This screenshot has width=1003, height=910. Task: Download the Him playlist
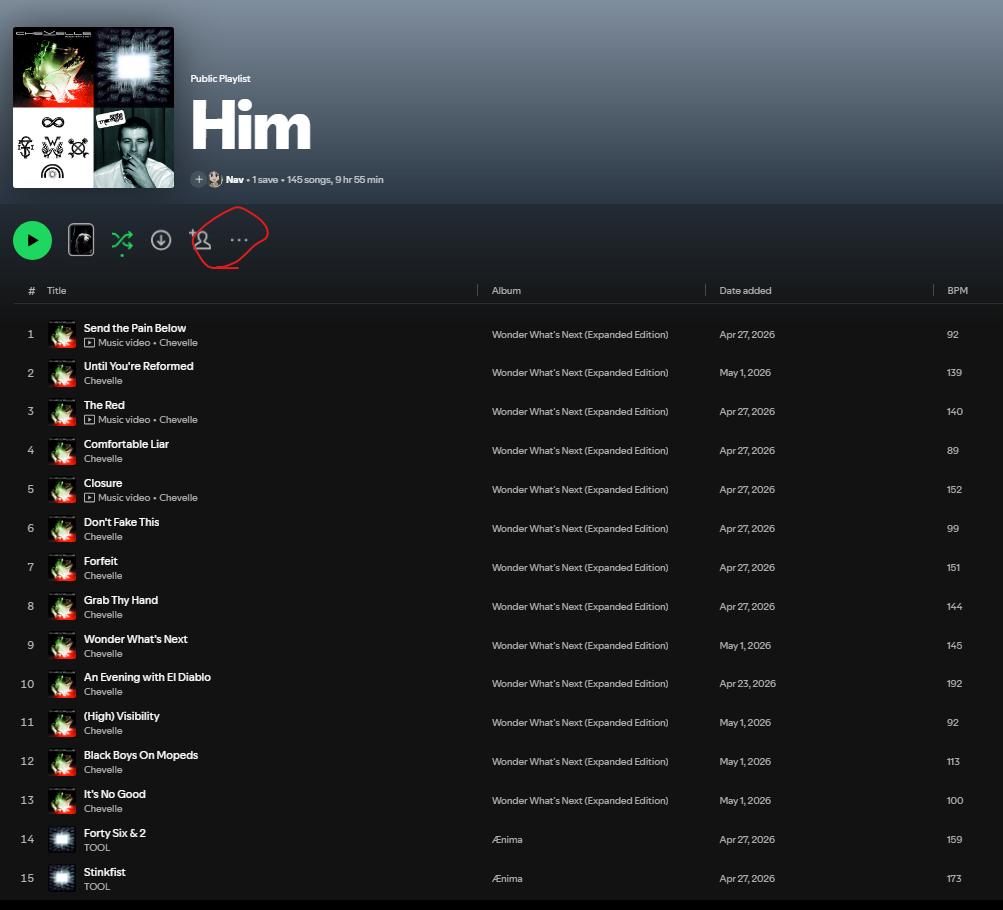(161, 240)
